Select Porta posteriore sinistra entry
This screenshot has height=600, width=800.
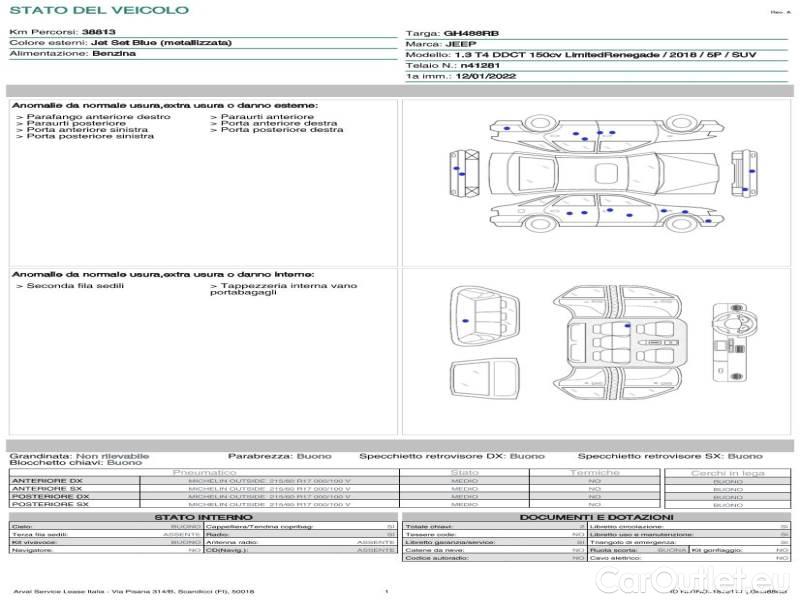(x=85, y=136)
